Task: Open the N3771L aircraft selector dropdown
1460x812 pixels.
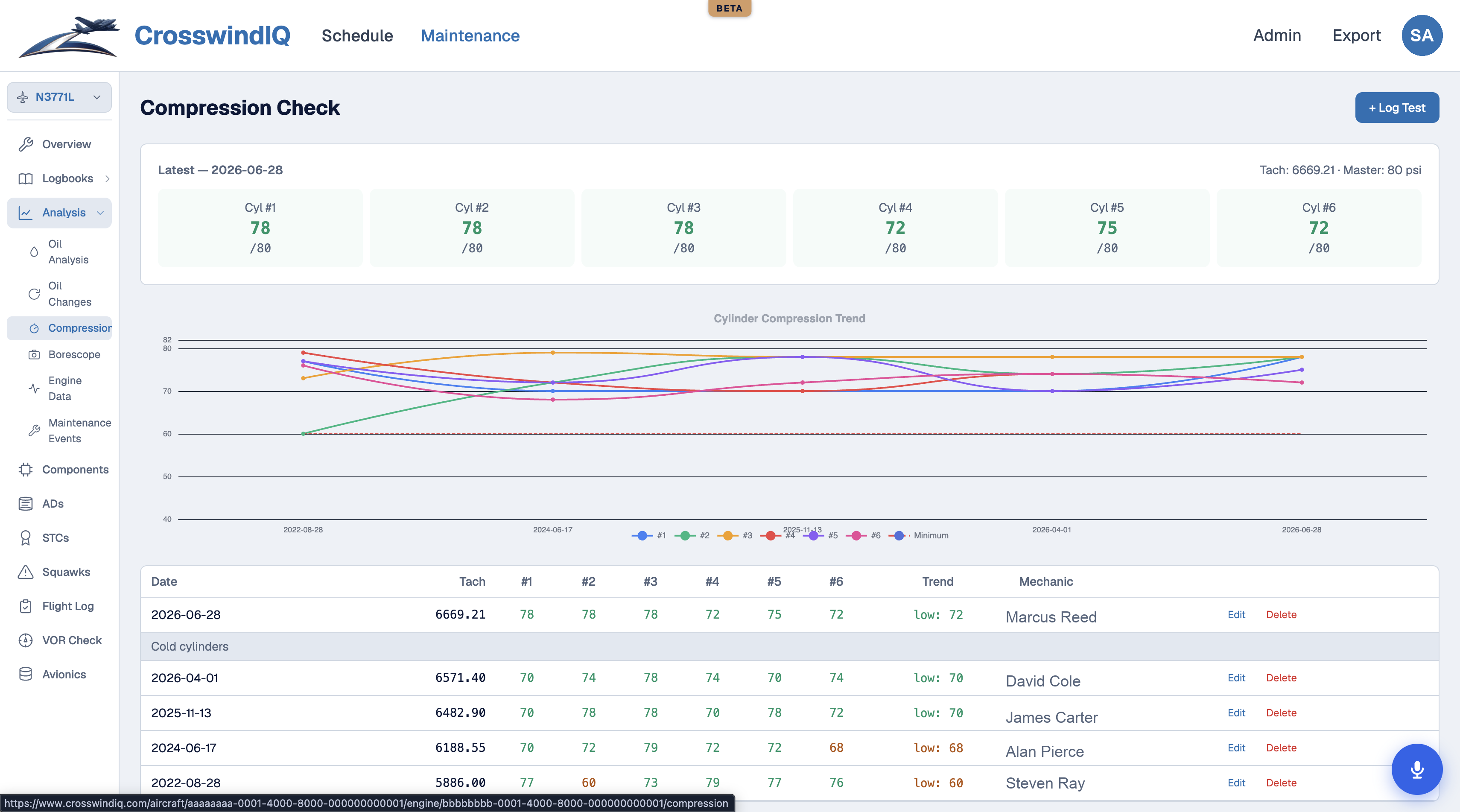Action: click(x=59, y=97)
